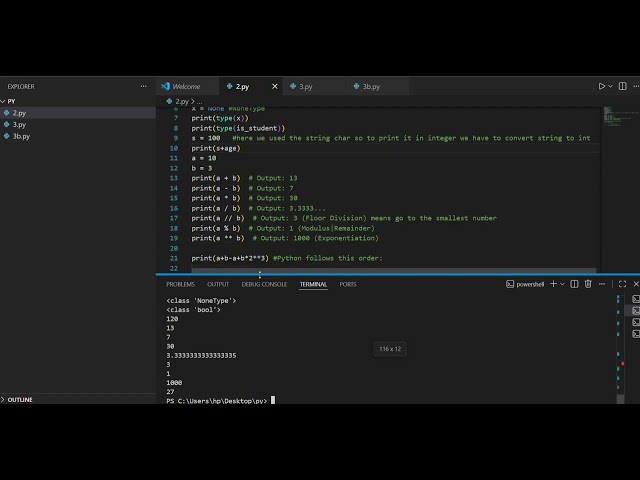
Task: Click the breadcrumb ellipsis after 2.py
Action: tap(199, 101)
